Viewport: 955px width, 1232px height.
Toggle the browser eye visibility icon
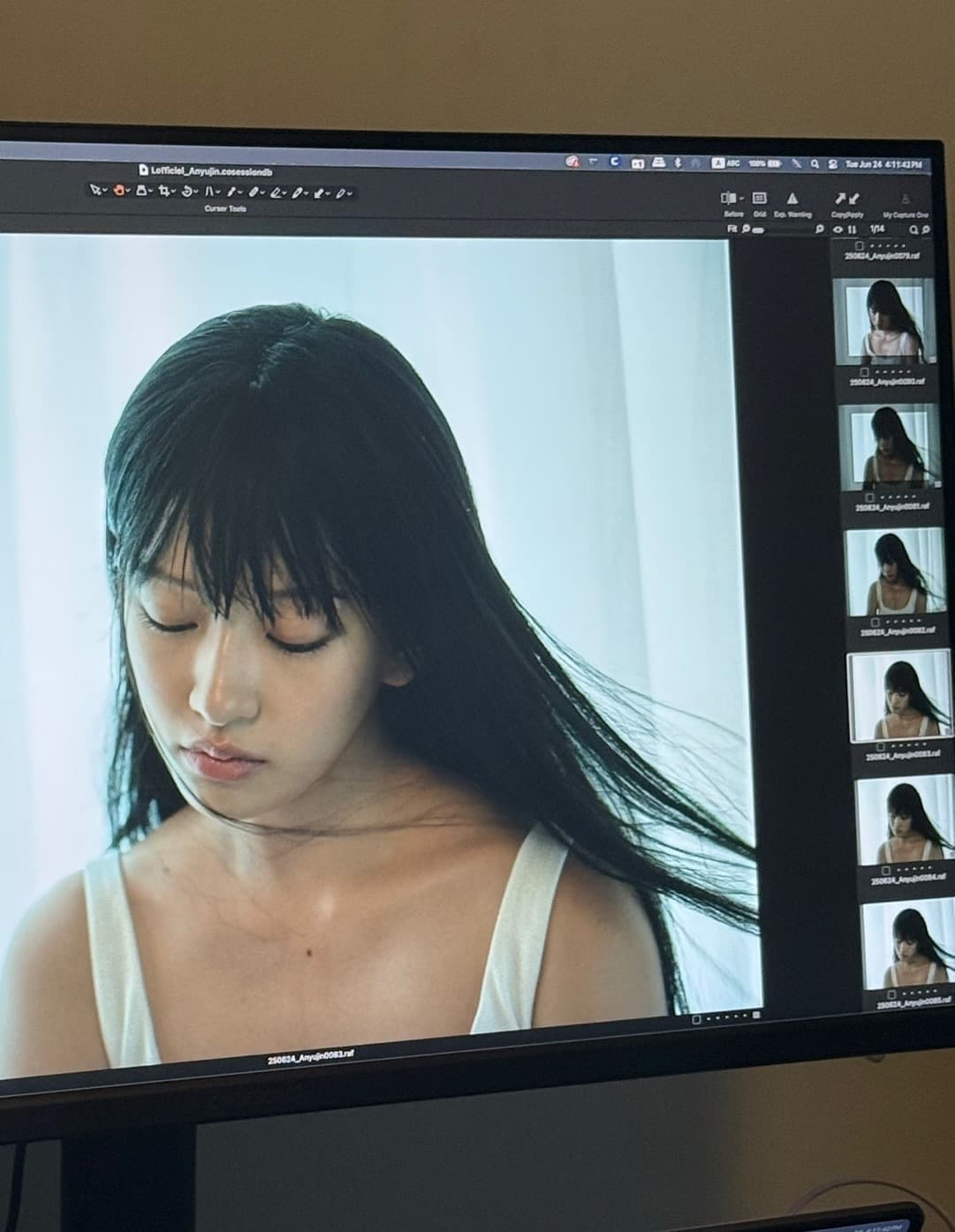838,230
